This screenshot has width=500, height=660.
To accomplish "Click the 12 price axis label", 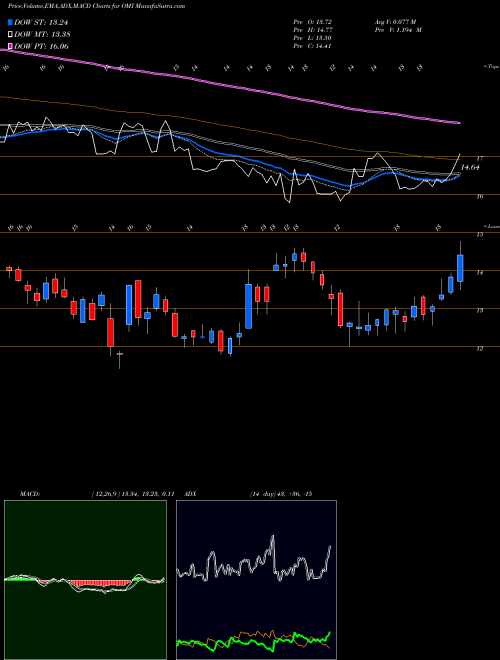I will point(479,349).
